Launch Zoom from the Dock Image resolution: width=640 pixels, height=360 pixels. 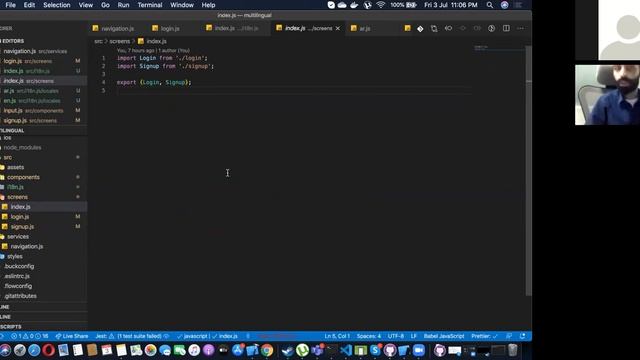coord(418,350)
